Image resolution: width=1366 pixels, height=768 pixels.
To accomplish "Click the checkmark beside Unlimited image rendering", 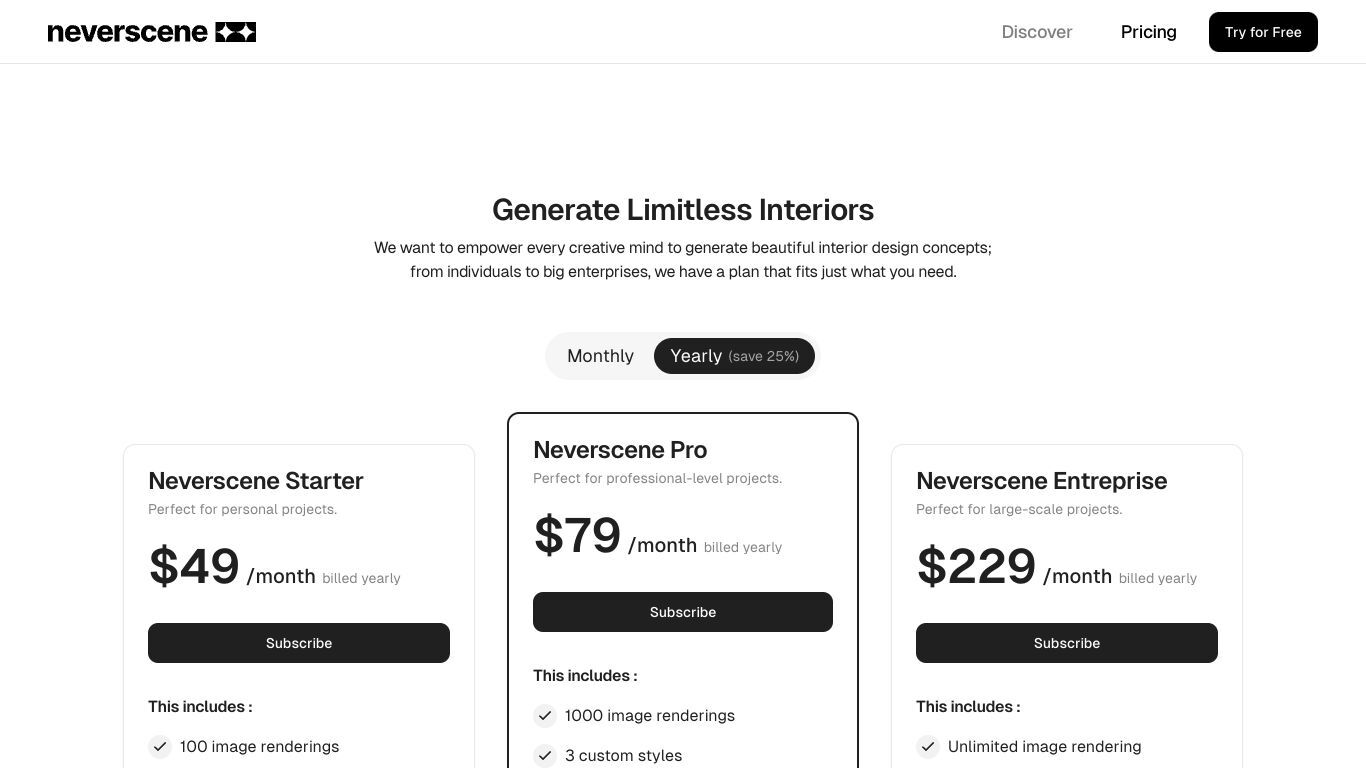I will (x=928, y=747).
